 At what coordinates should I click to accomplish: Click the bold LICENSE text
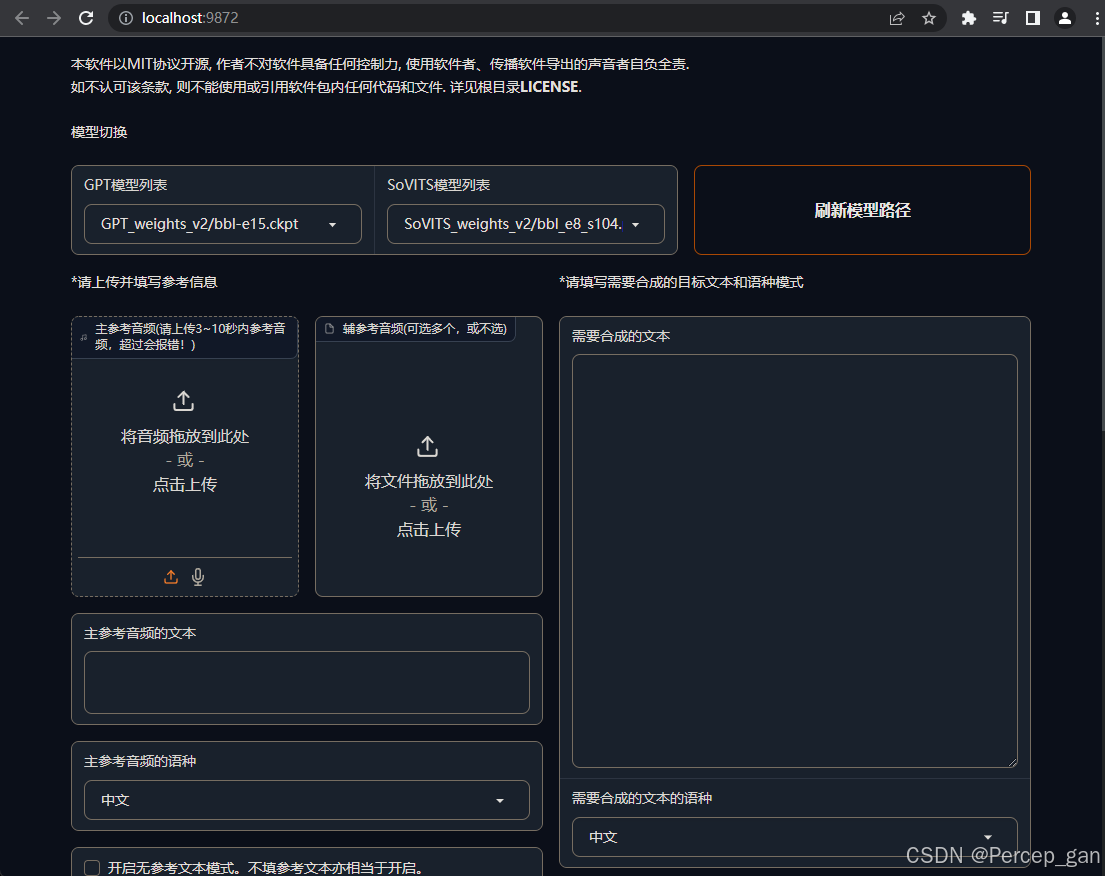click(x=549, y=87)
